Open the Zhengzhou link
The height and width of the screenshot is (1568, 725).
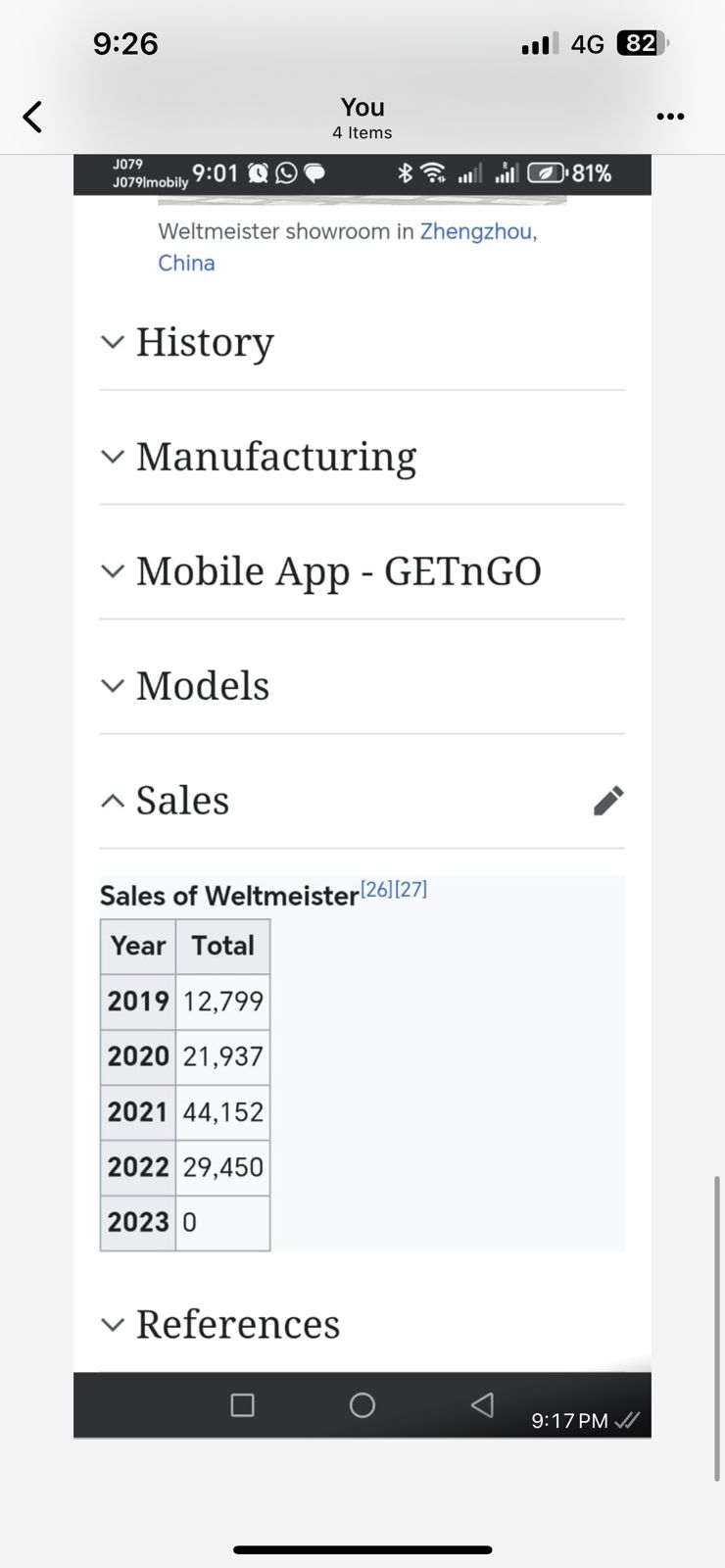click(476, 232)
